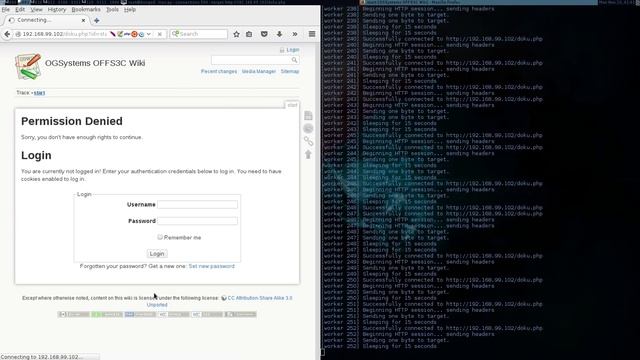Focus the browser Search field
The image size is (640, 360).
click(199, 34)
